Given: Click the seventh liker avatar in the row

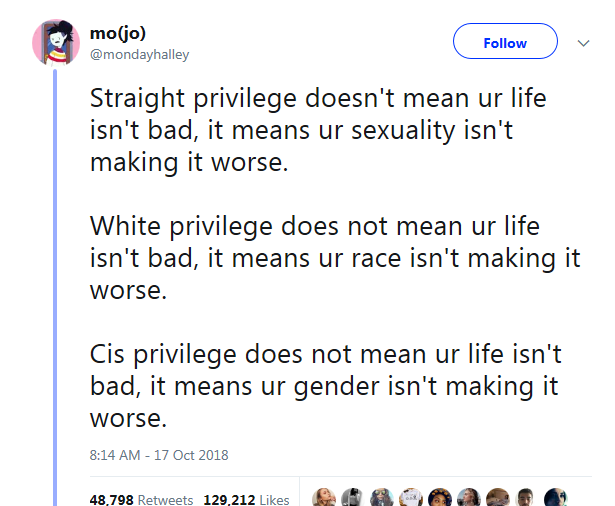Looking at the screenshot, I should pos(497,497).
